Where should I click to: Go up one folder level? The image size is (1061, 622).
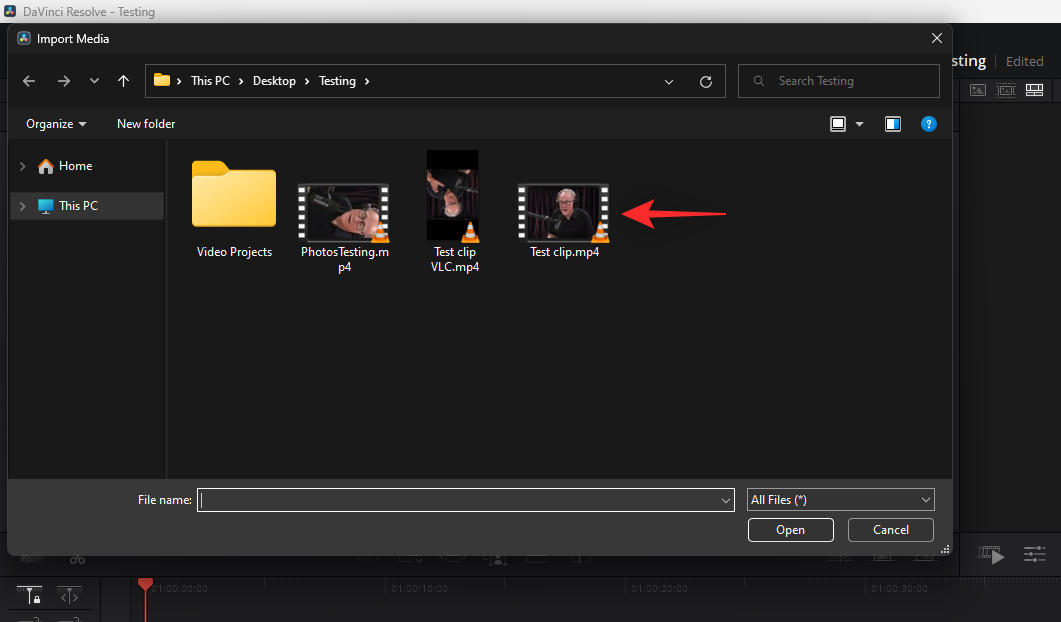click(x=123, y=81)
